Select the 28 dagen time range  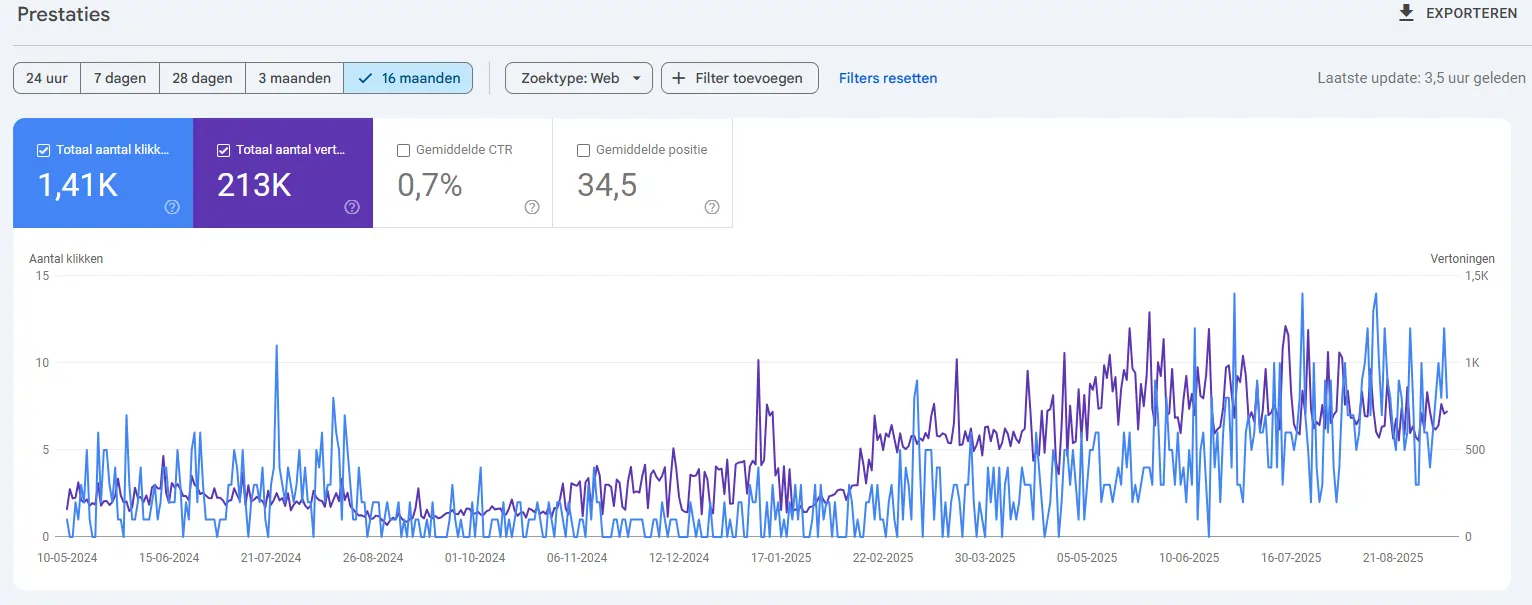pos(202,77)
